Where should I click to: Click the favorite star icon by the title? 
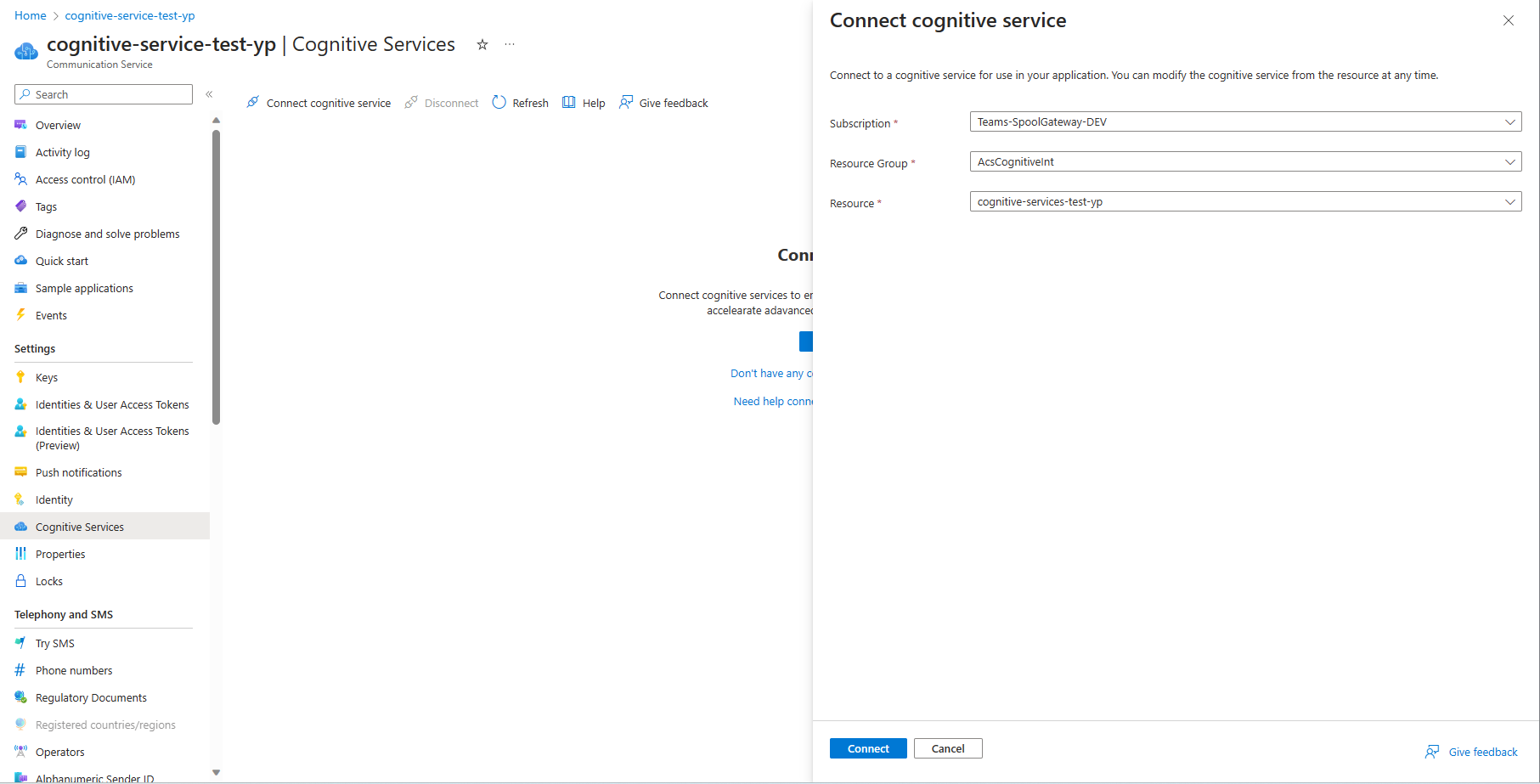click(482, 45)
